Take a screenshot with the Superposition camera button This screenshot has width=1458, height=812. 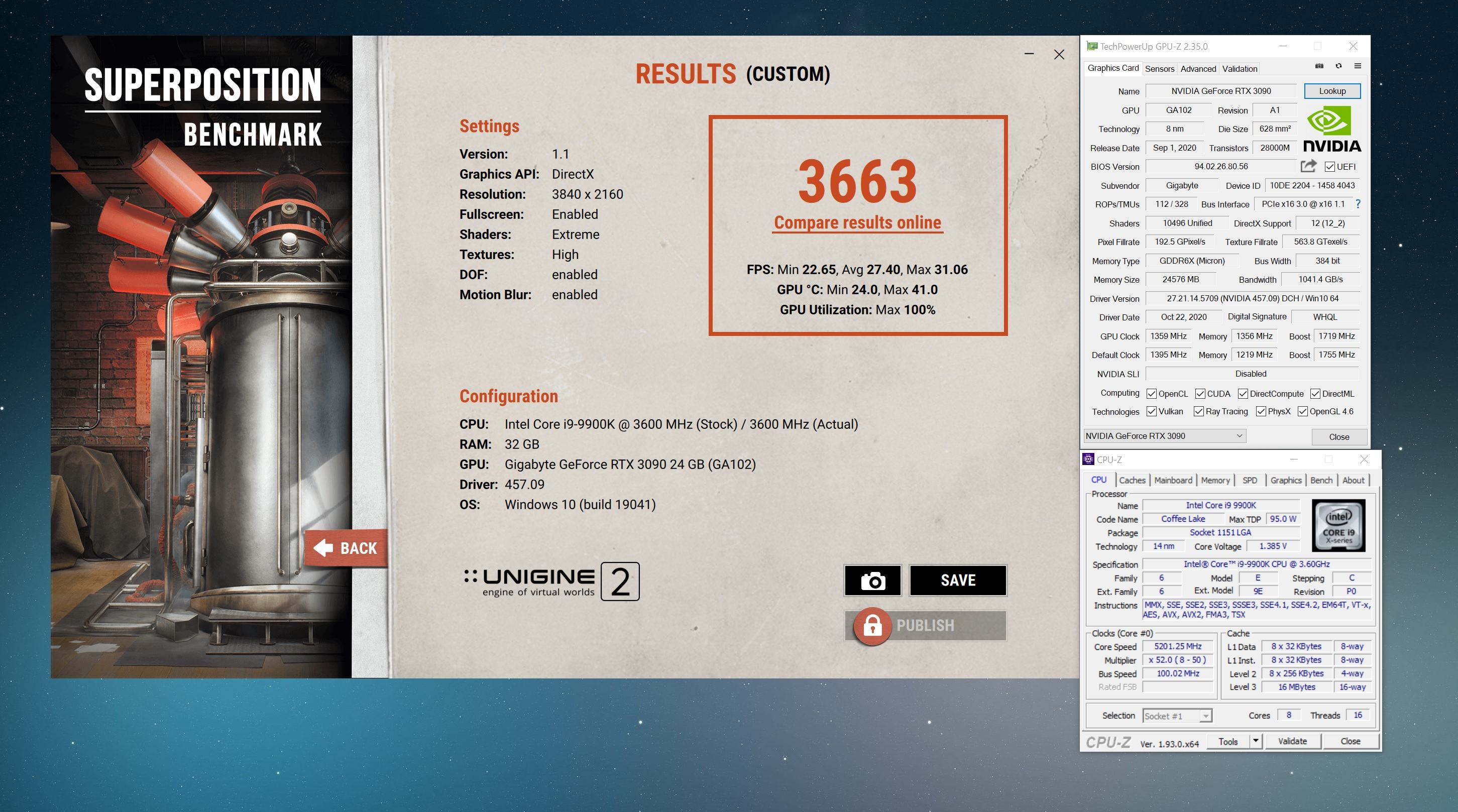[872, 581]
